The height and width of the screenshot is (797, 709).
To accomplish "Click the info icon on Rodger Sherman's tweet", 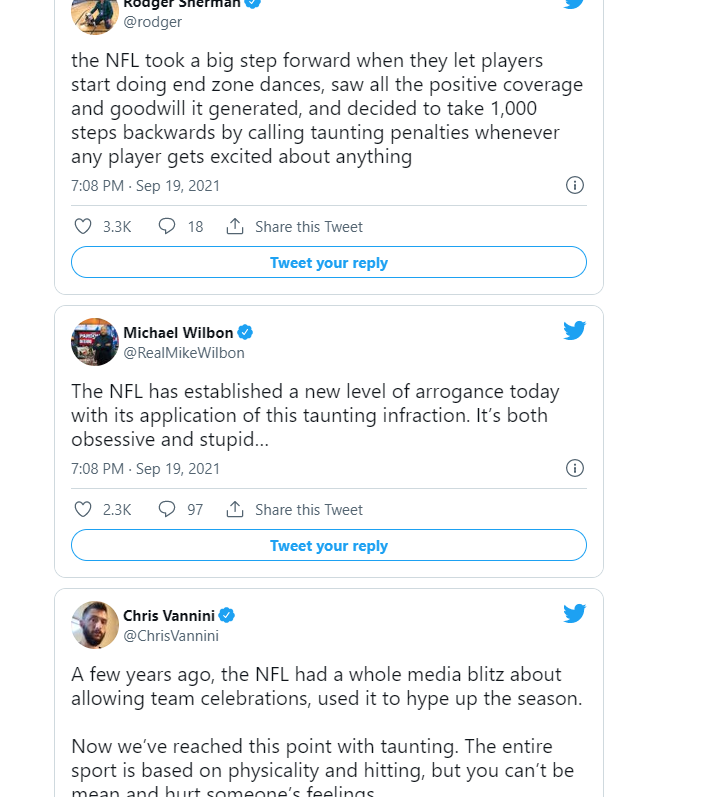I will 575,185.
